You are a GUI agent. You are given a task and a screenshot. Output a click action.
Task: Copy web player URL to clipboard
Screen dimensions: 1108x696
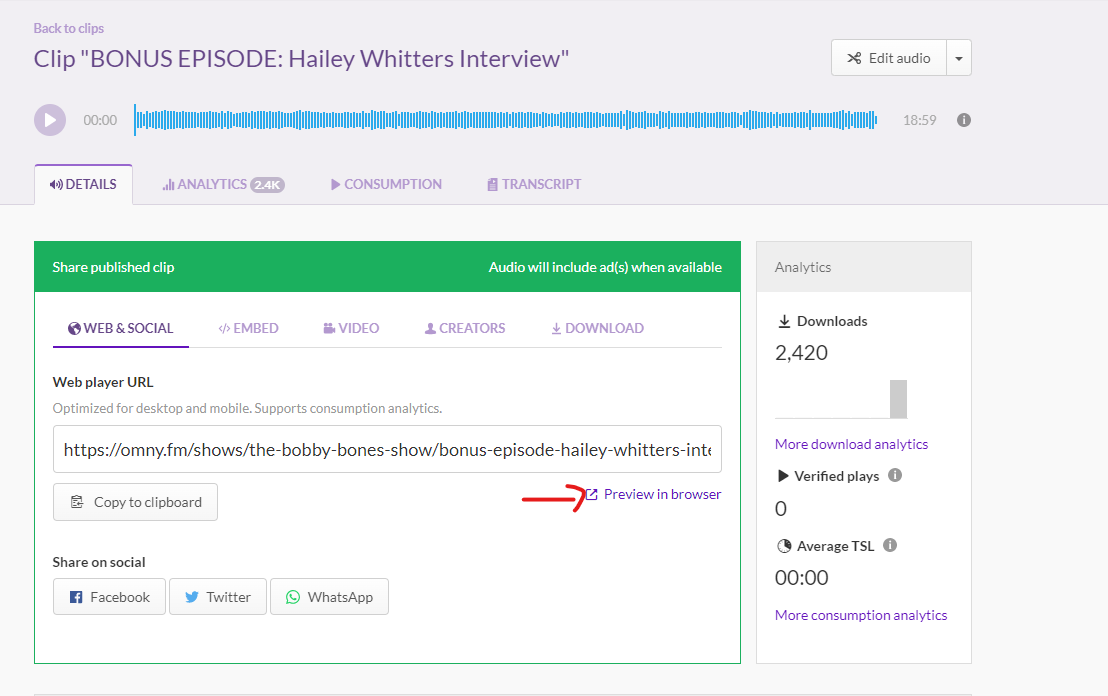tap(135, 502)
